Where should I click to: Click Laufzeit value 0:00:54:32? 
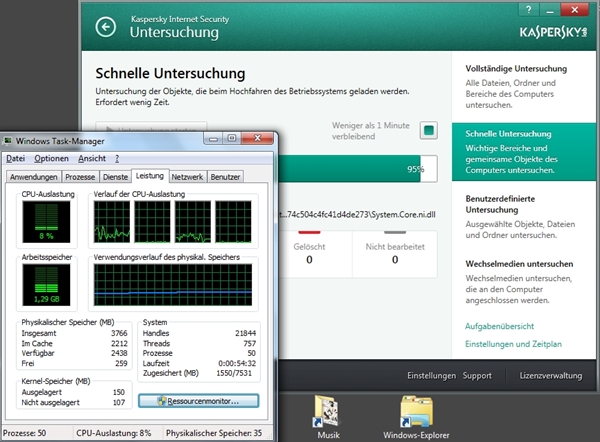[237, 363]
